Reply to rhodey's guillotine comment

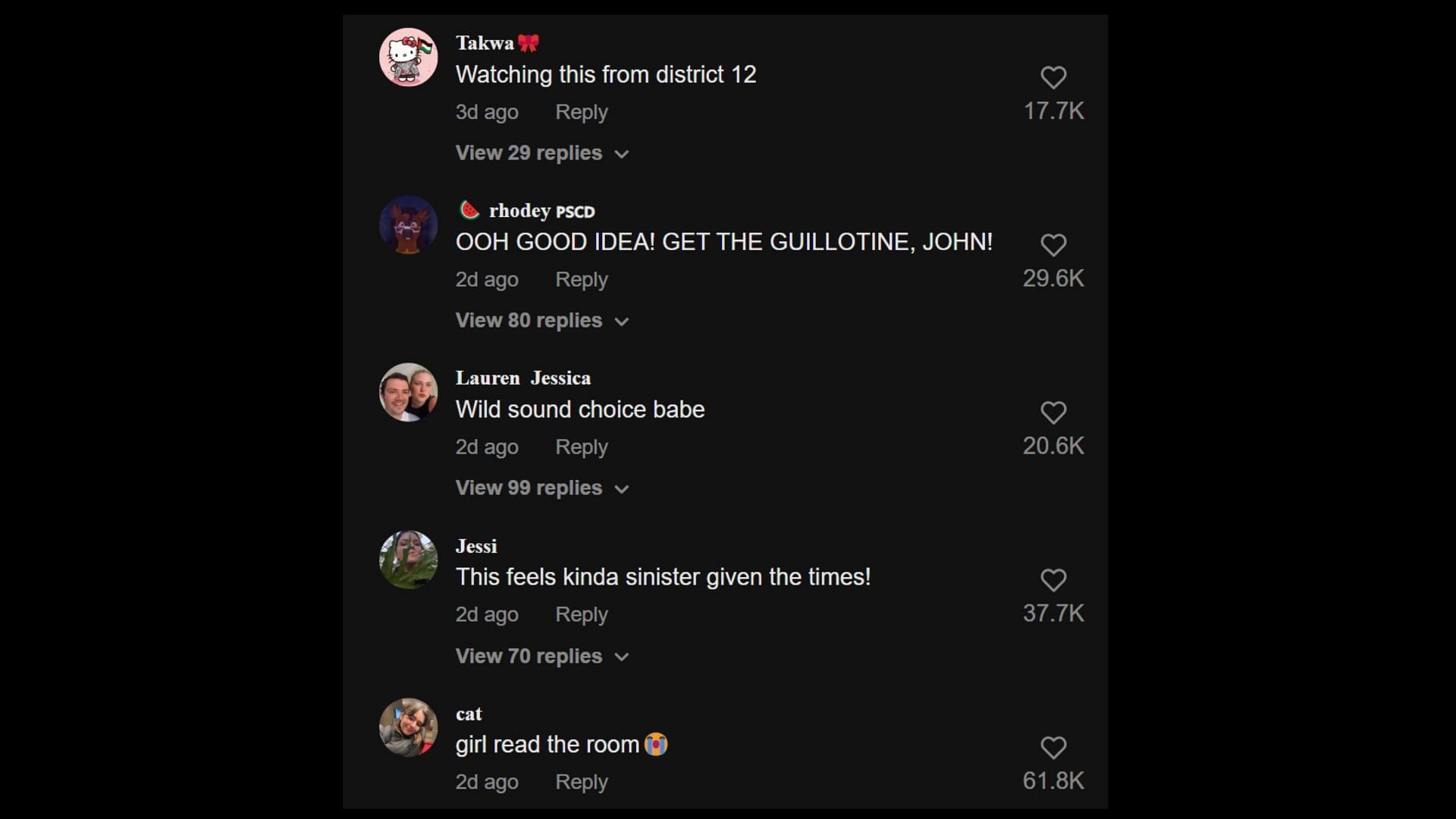coord(582,280)
